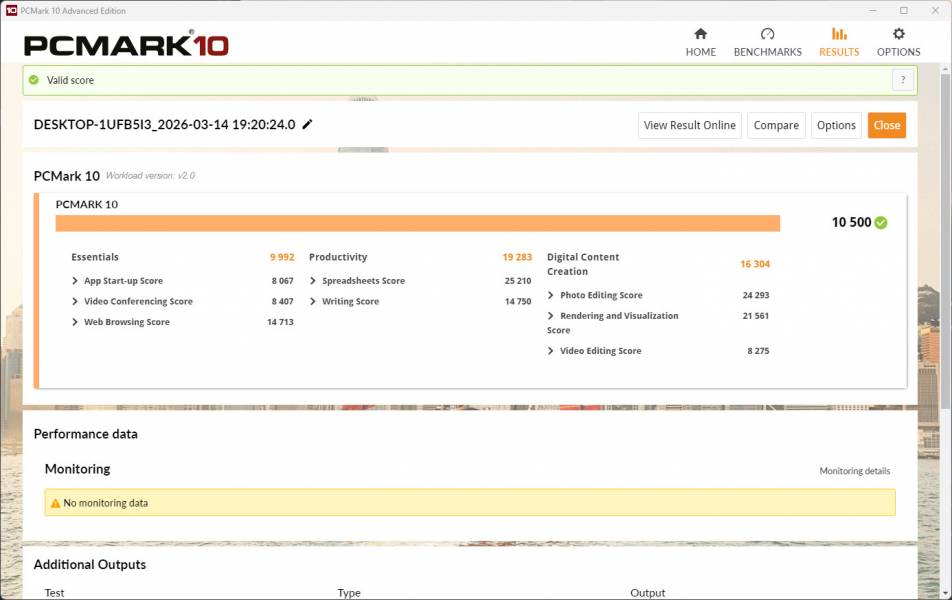
Task: Select the Results bar chart icon
Action: coord(838,34)
